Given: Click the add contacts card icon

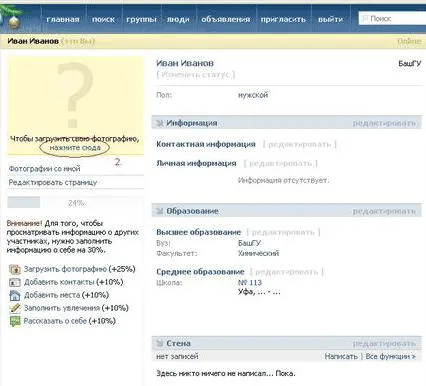Looking at the screenshot, I should click(15, 283).
